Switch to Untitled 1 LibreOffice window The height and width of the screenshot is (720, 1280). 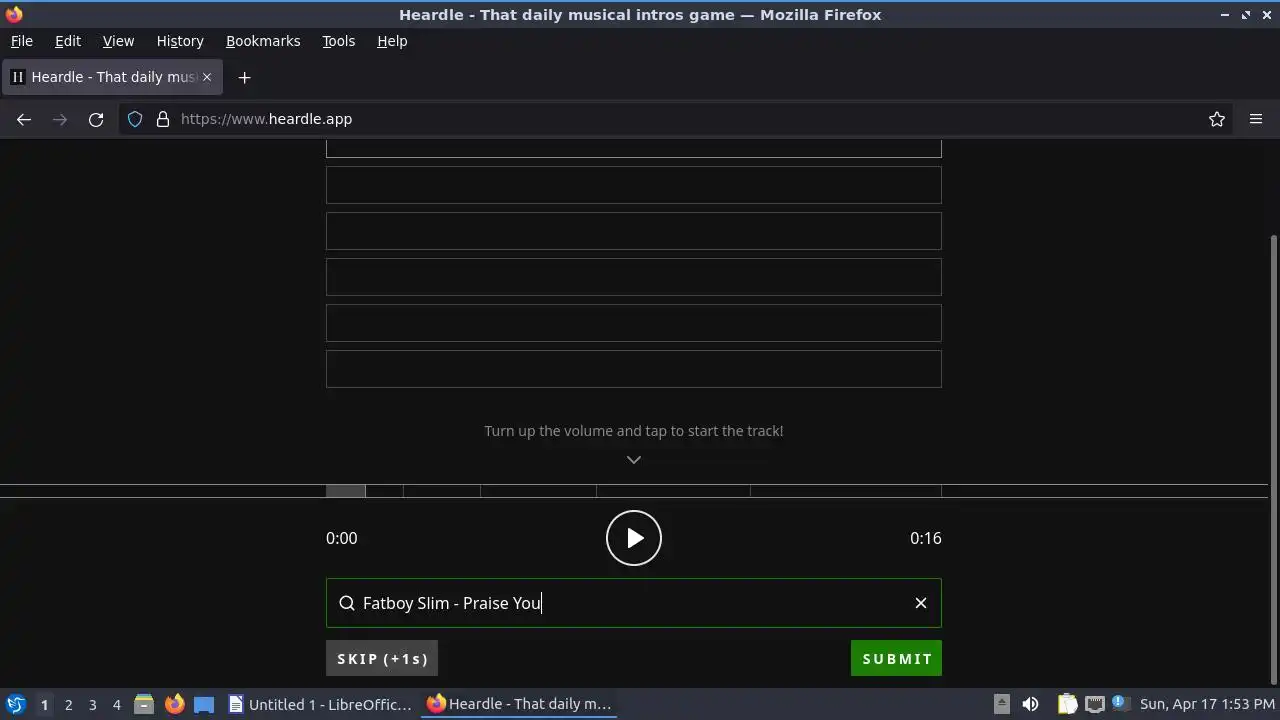tap(320, 704)
